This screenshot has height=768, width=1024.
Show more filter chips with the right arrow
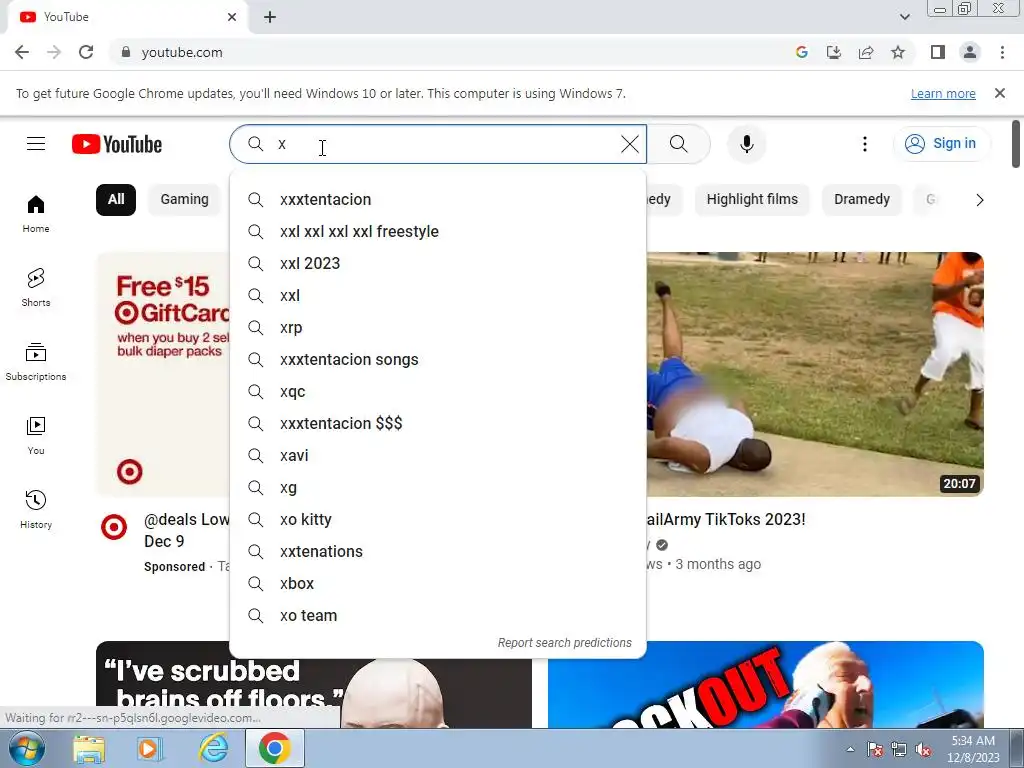(979, 200)
